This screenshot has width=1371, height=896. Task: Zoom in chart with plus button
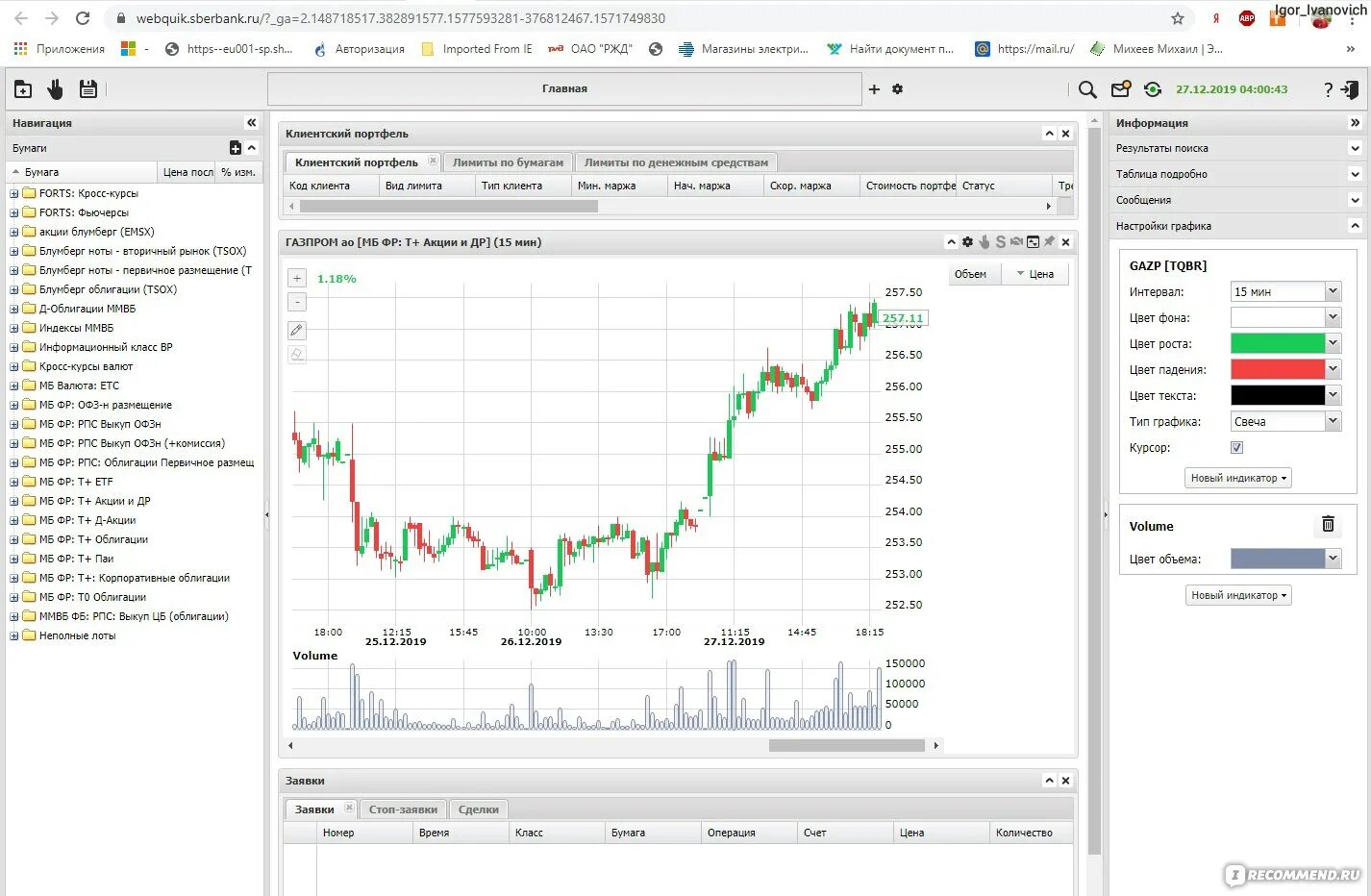(297, 278)
